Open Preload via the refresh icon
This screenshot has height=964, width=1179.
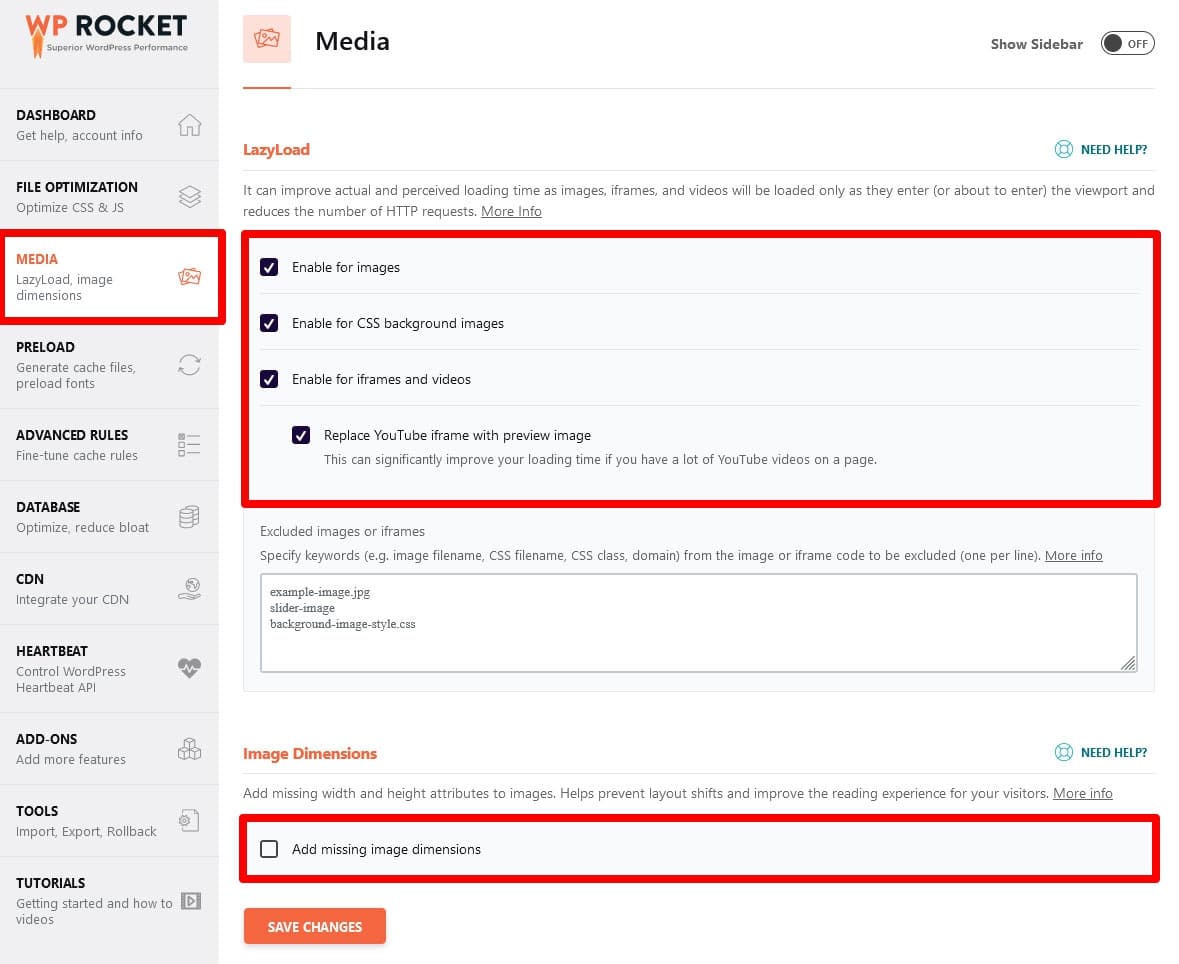190,365
